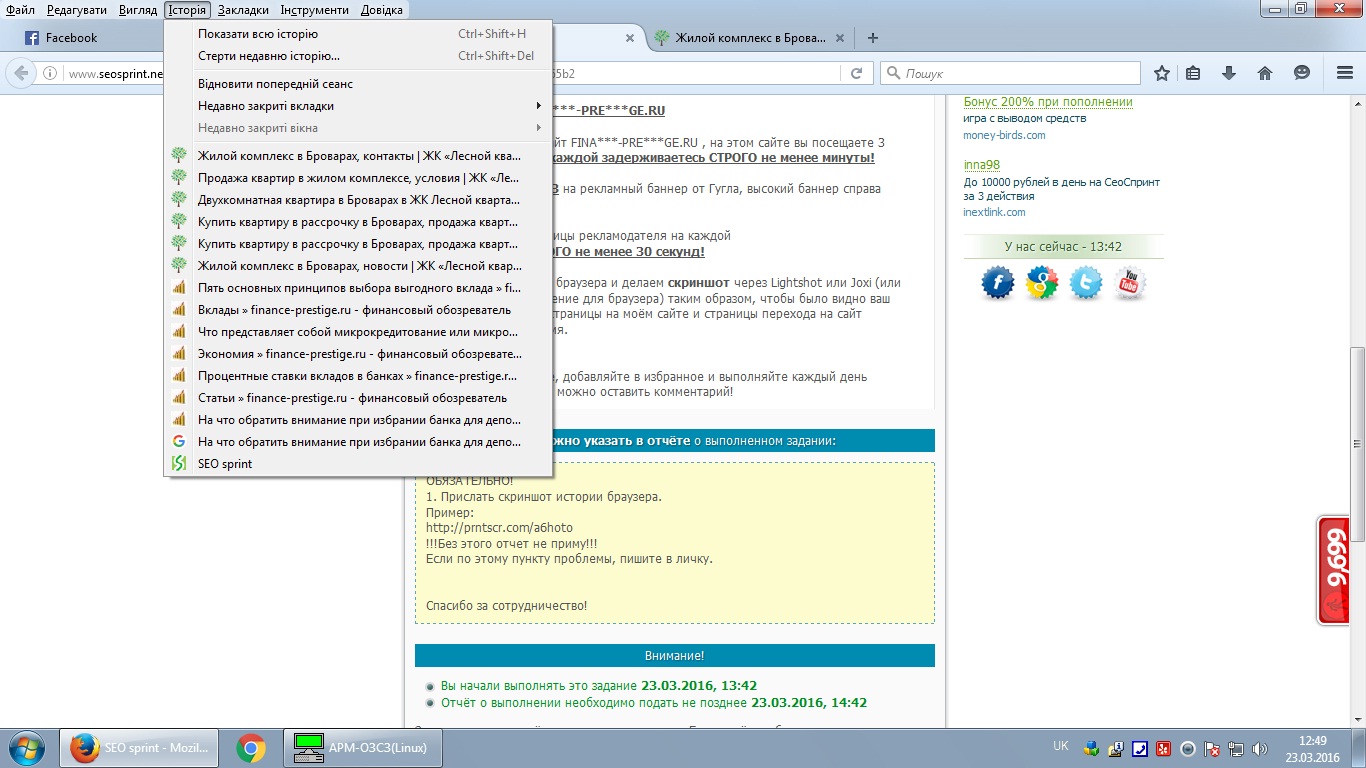Open the Бонус 200% при пополнении link

click(1048, 102)
